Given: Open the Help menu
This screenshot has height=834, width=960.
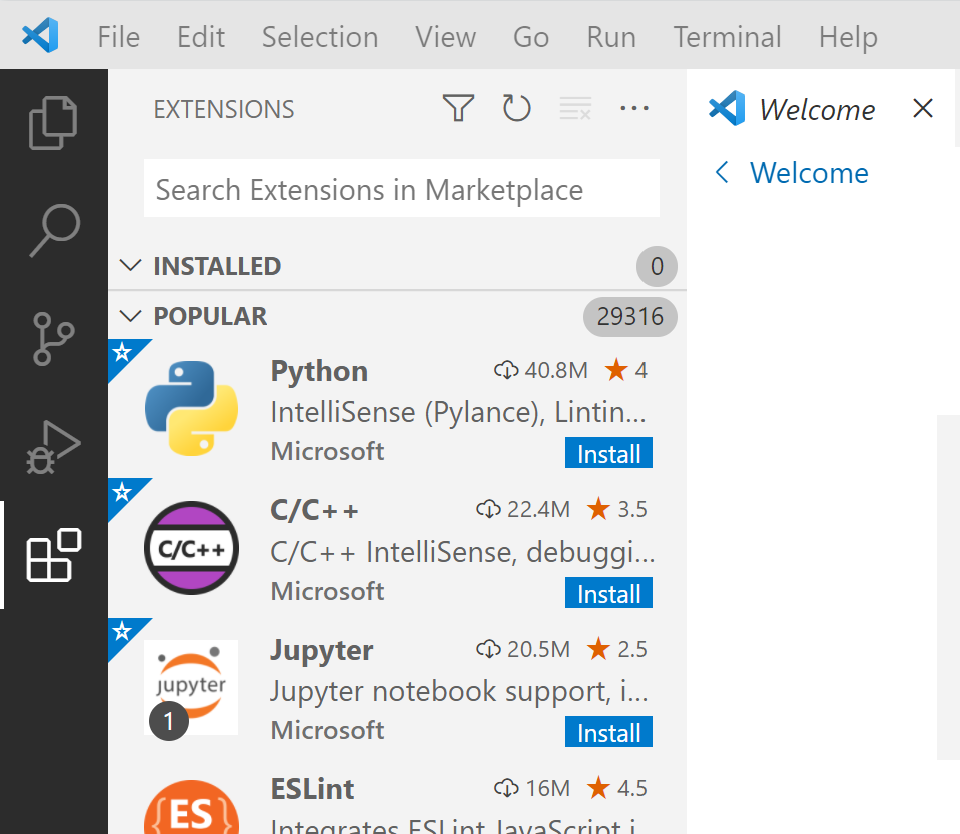Looking at the screenshot, I should (x=849, y=37).
